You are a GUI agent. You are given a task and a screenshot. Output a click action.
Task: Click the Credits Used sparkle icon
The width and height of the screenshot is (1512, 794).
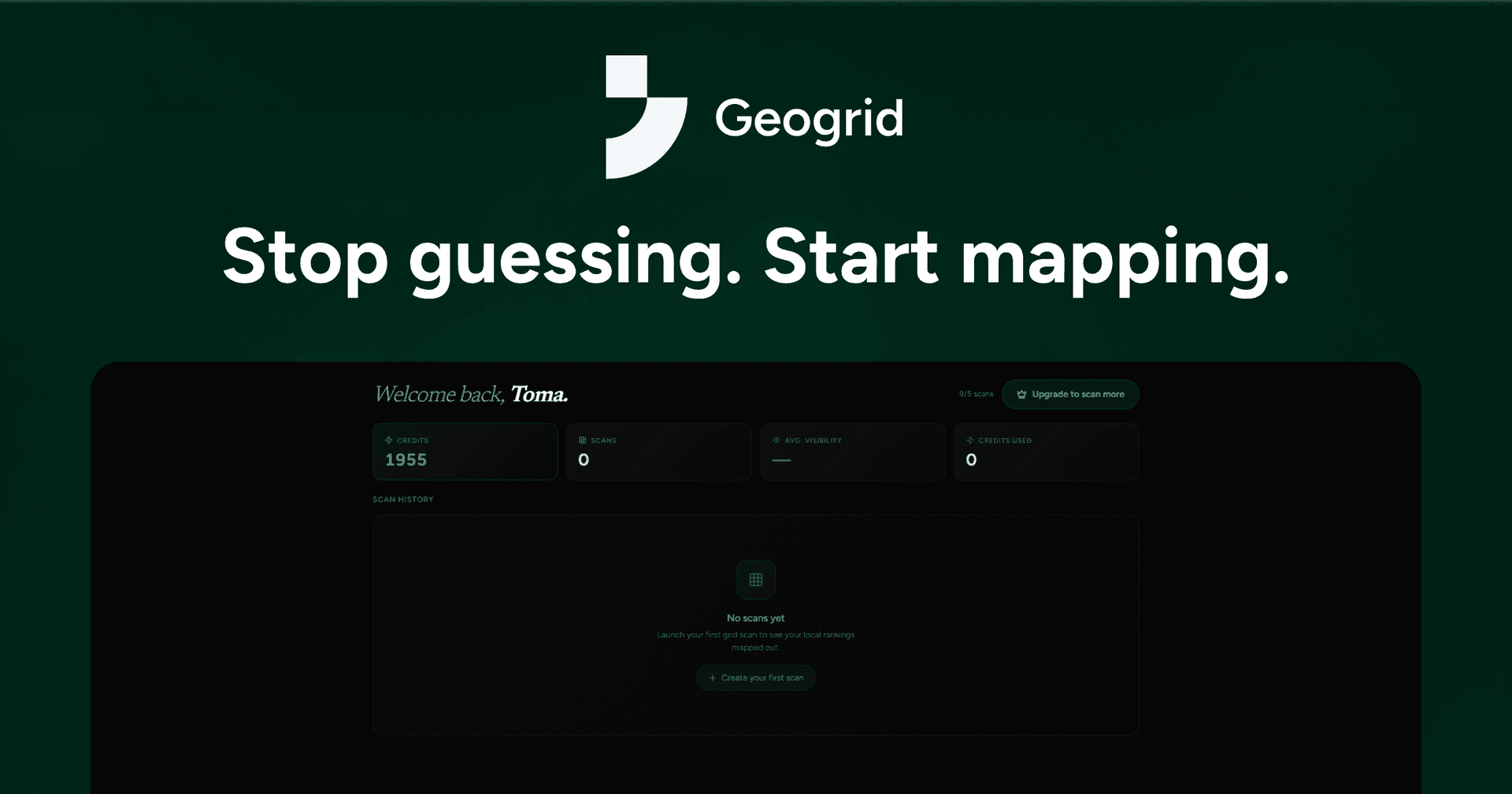970,440
